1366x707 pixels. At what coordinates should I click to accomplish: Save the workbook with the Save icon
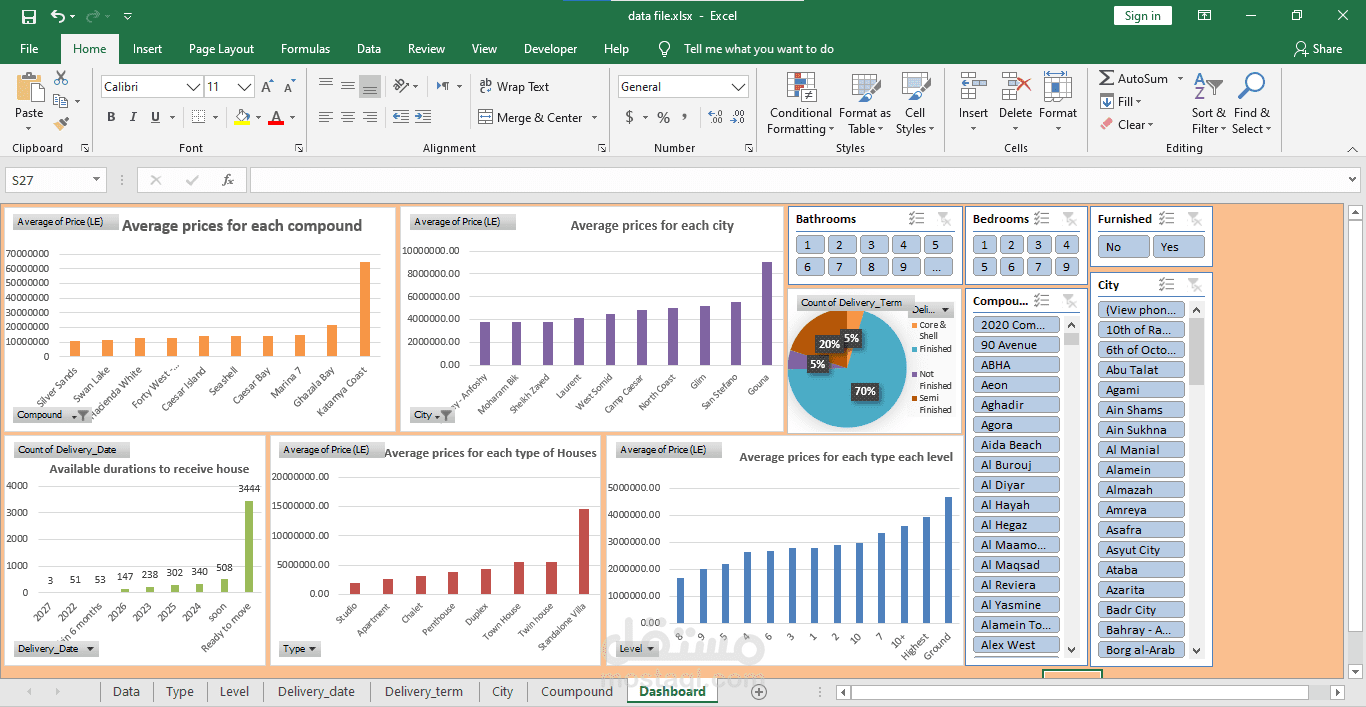[x=29, y=16]
